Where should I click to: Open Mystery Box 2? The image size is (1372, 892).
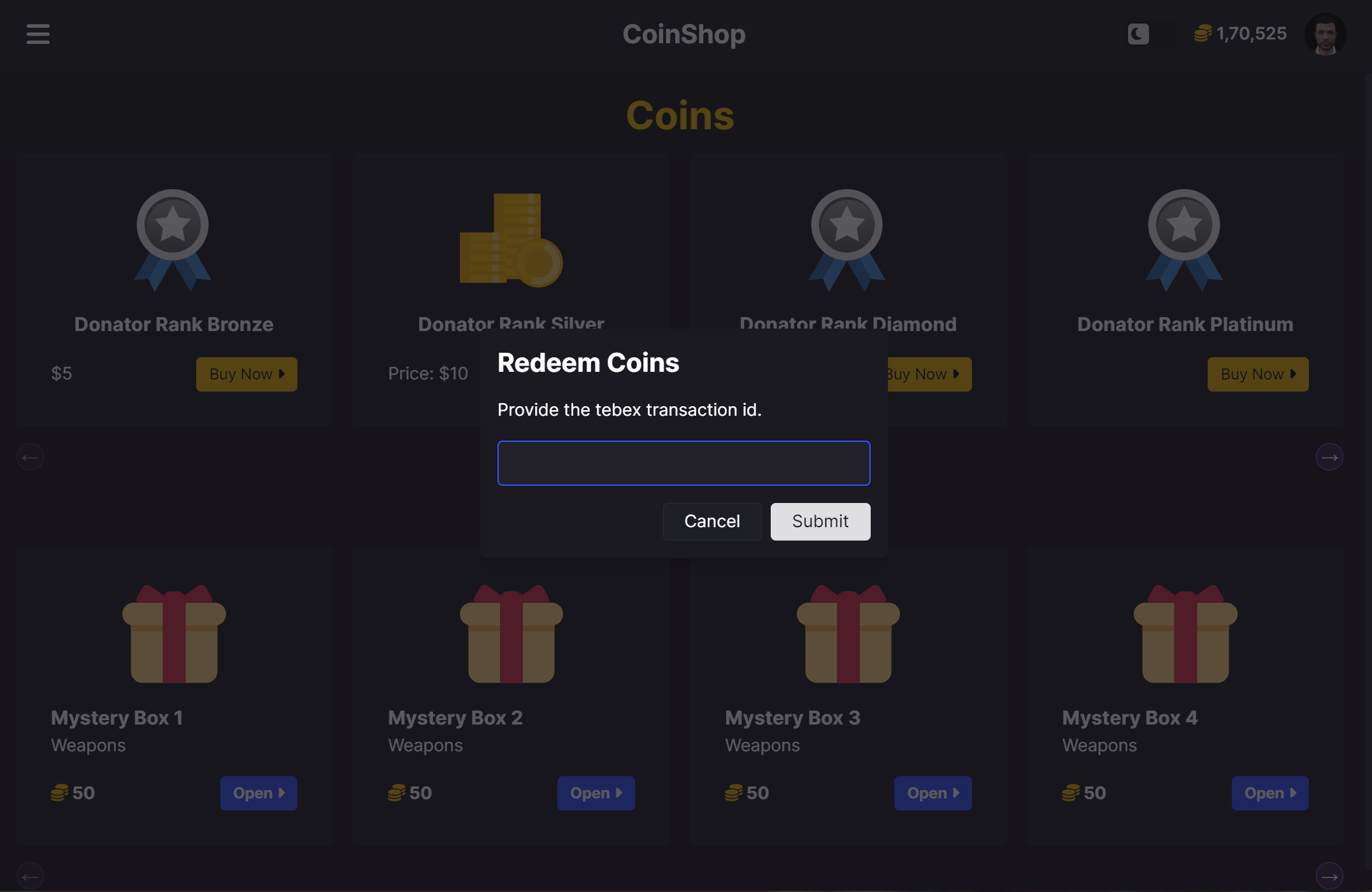596,793
